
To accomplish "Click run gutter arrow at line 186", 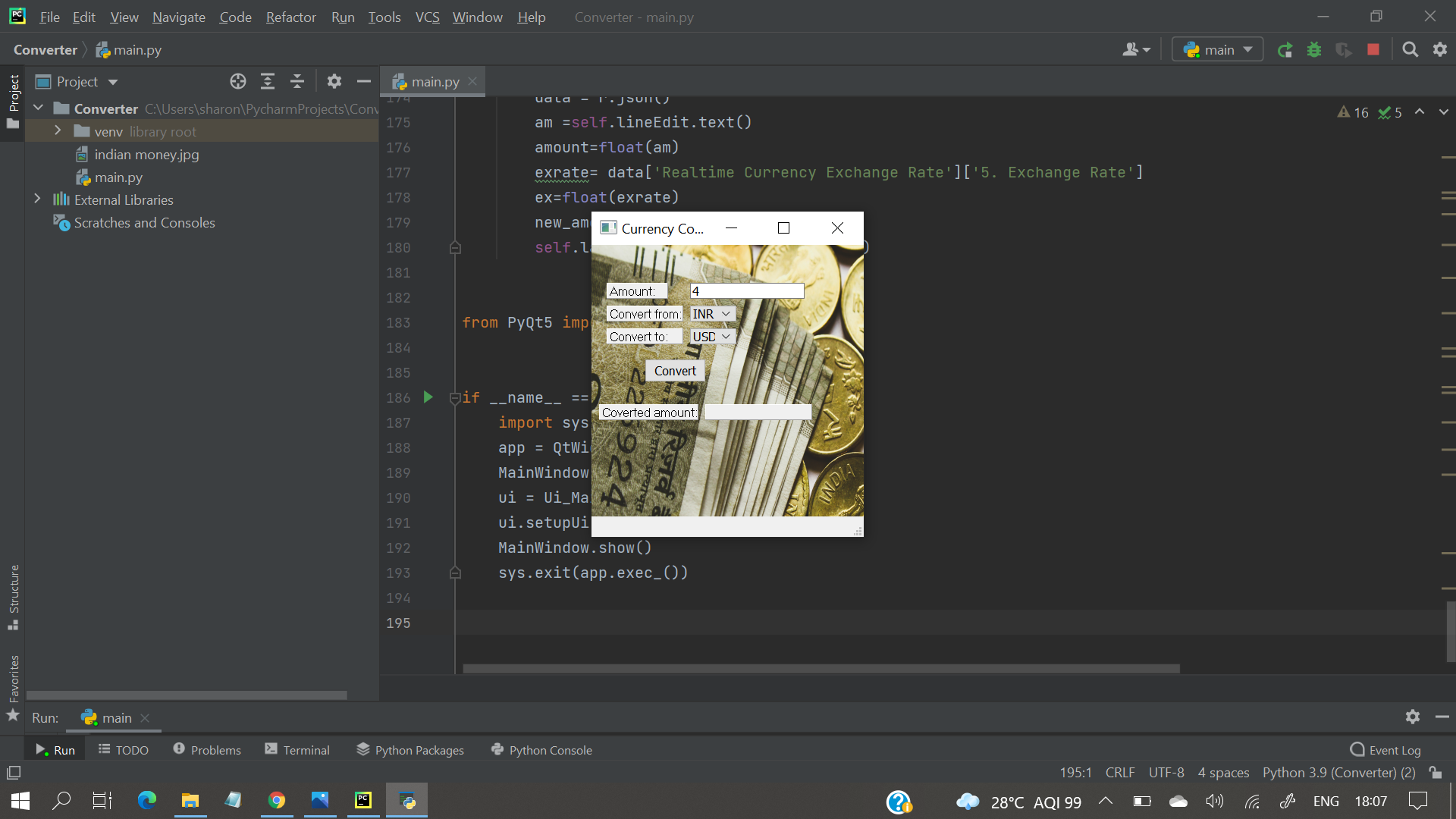I will click(x=428, y=397).
